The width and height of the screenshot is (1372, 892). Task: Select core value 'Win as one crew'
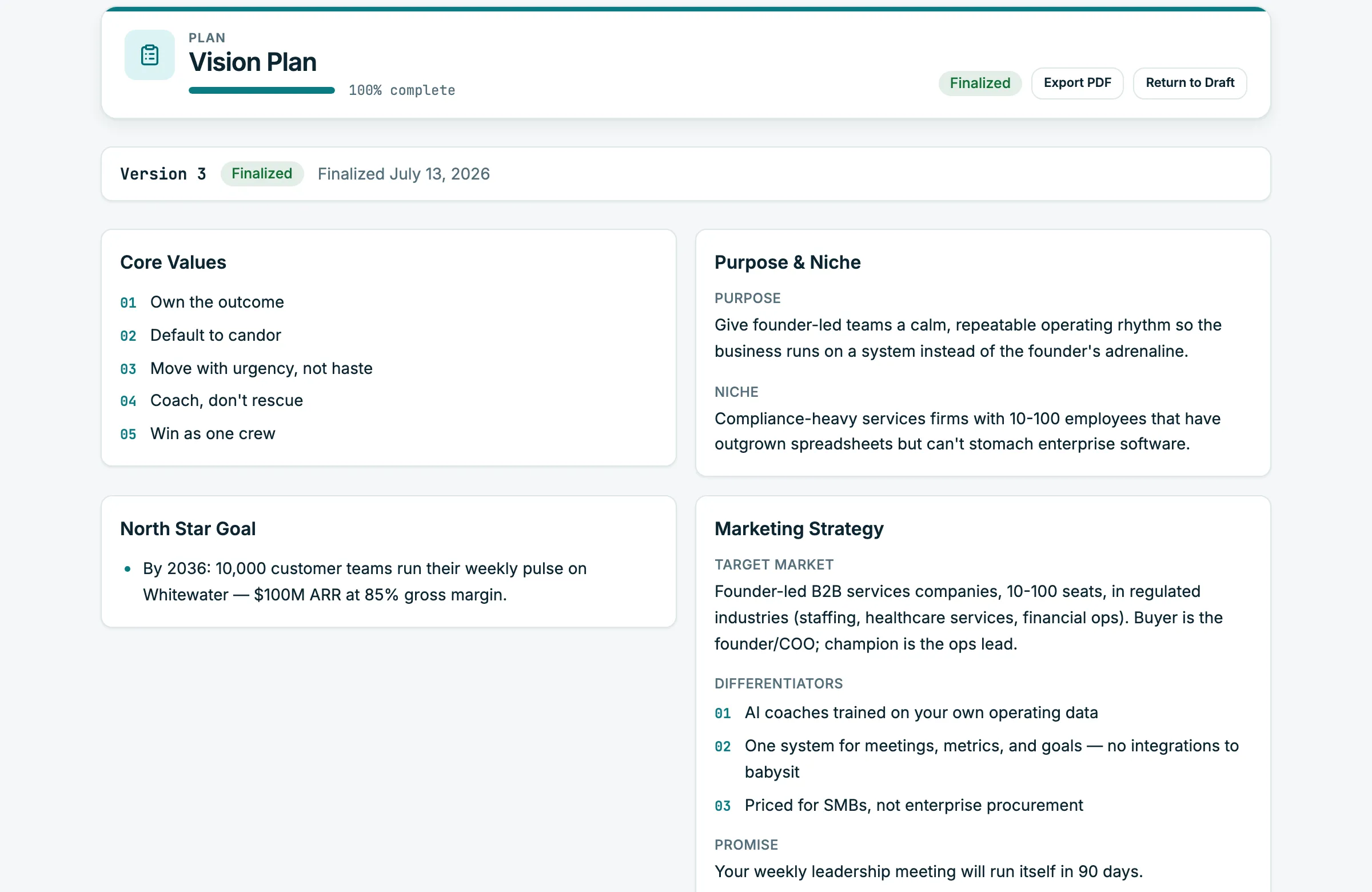coord(213,433)
